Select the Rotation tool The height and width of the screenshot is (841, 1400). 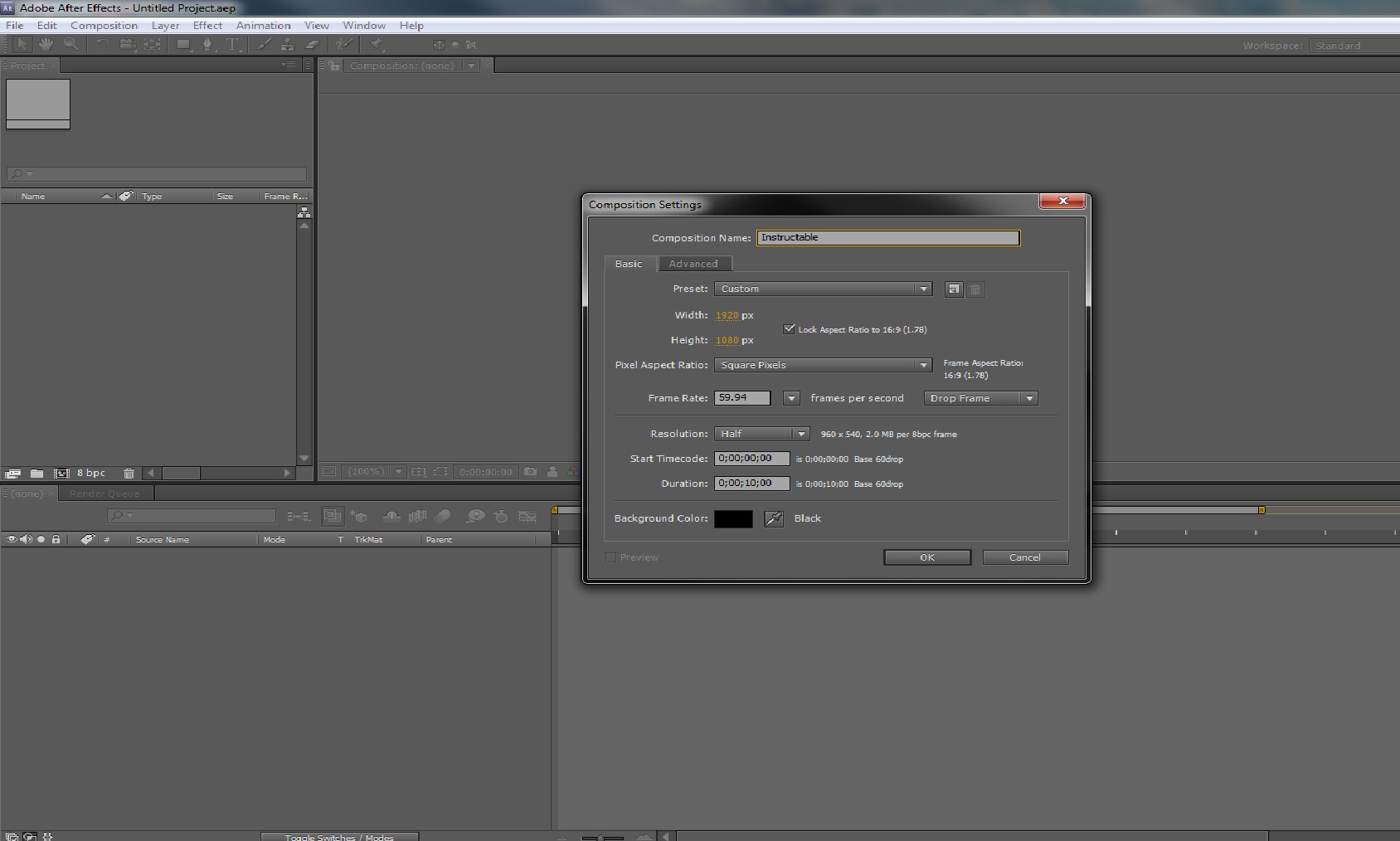pyautogui.click(x=103, y=45)
